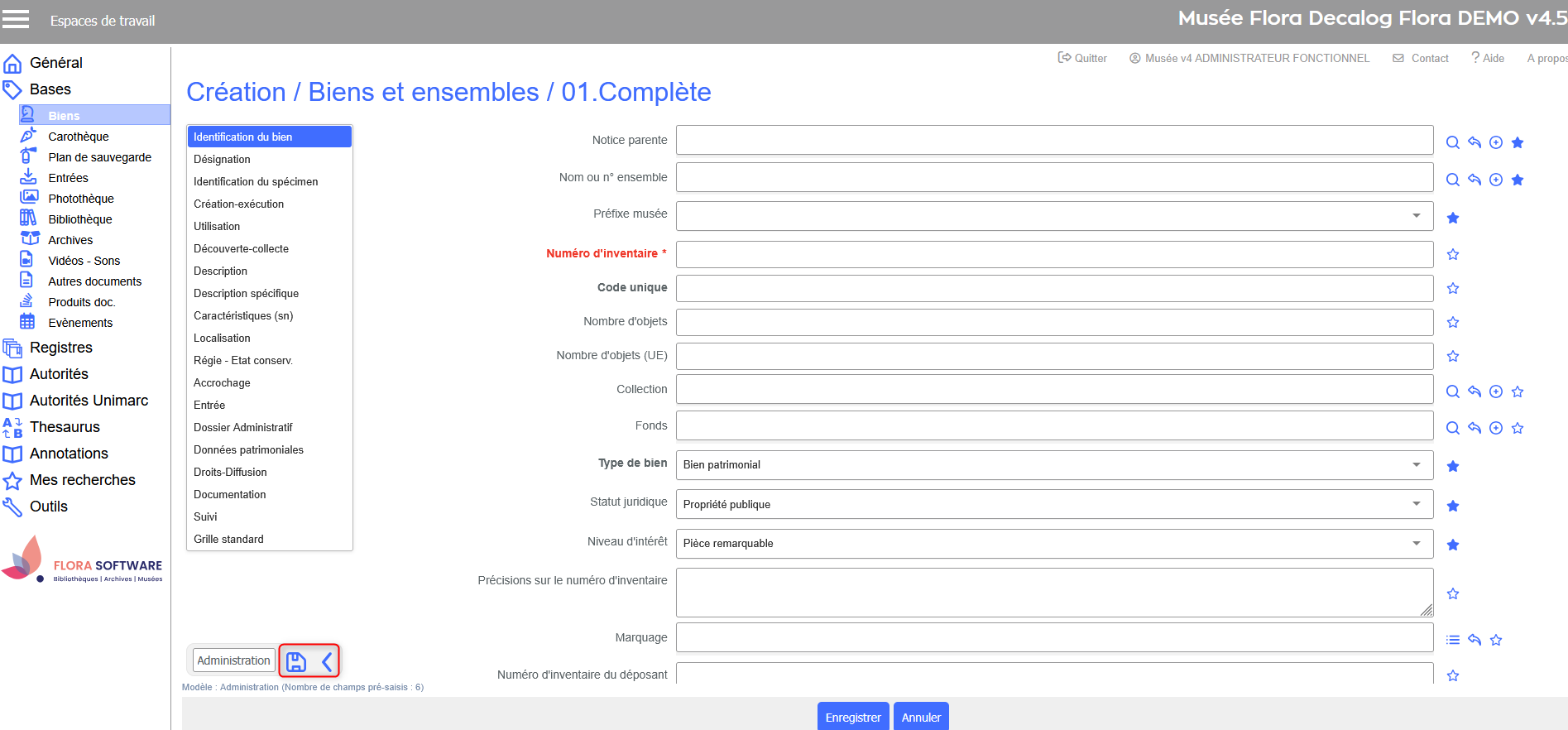Open the Statut juridique dropdown
Viewport: 1568px width, 730px height.
(x=1054, y=504)
